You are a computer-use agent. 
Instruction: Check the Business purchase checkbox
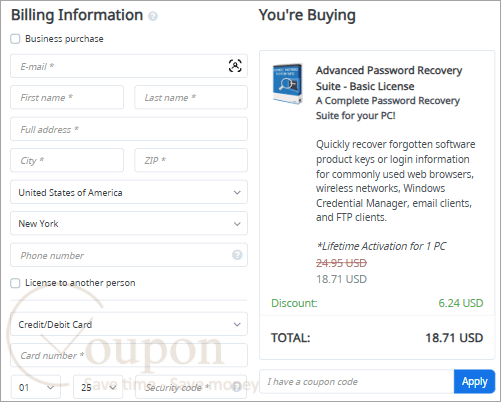pos(15,39)
